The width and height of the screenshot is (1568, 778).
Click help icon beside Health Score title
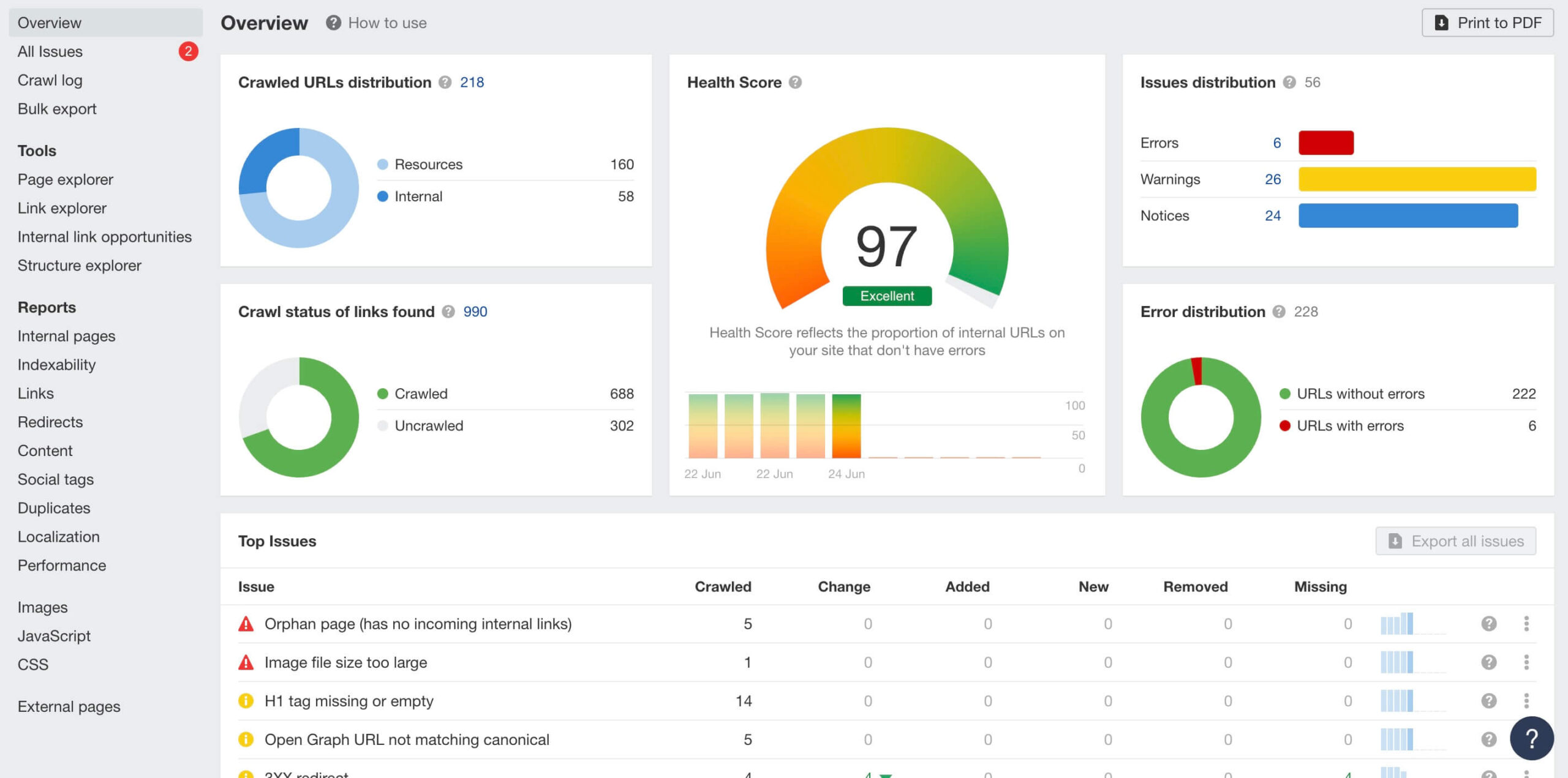[x=795, y=82]
